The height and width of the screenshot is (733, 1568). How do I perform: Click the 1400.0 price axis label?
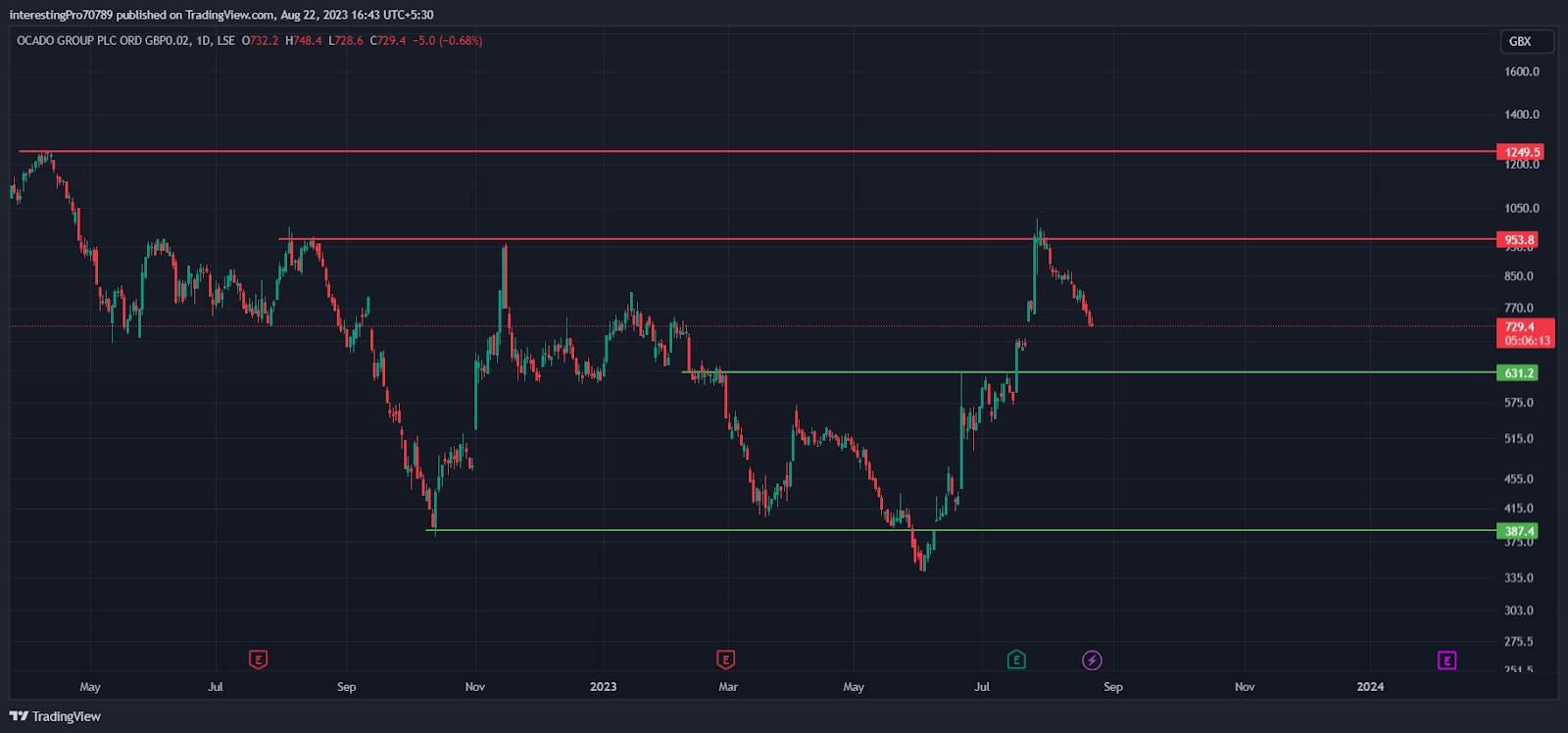(x=1522, y=115)
